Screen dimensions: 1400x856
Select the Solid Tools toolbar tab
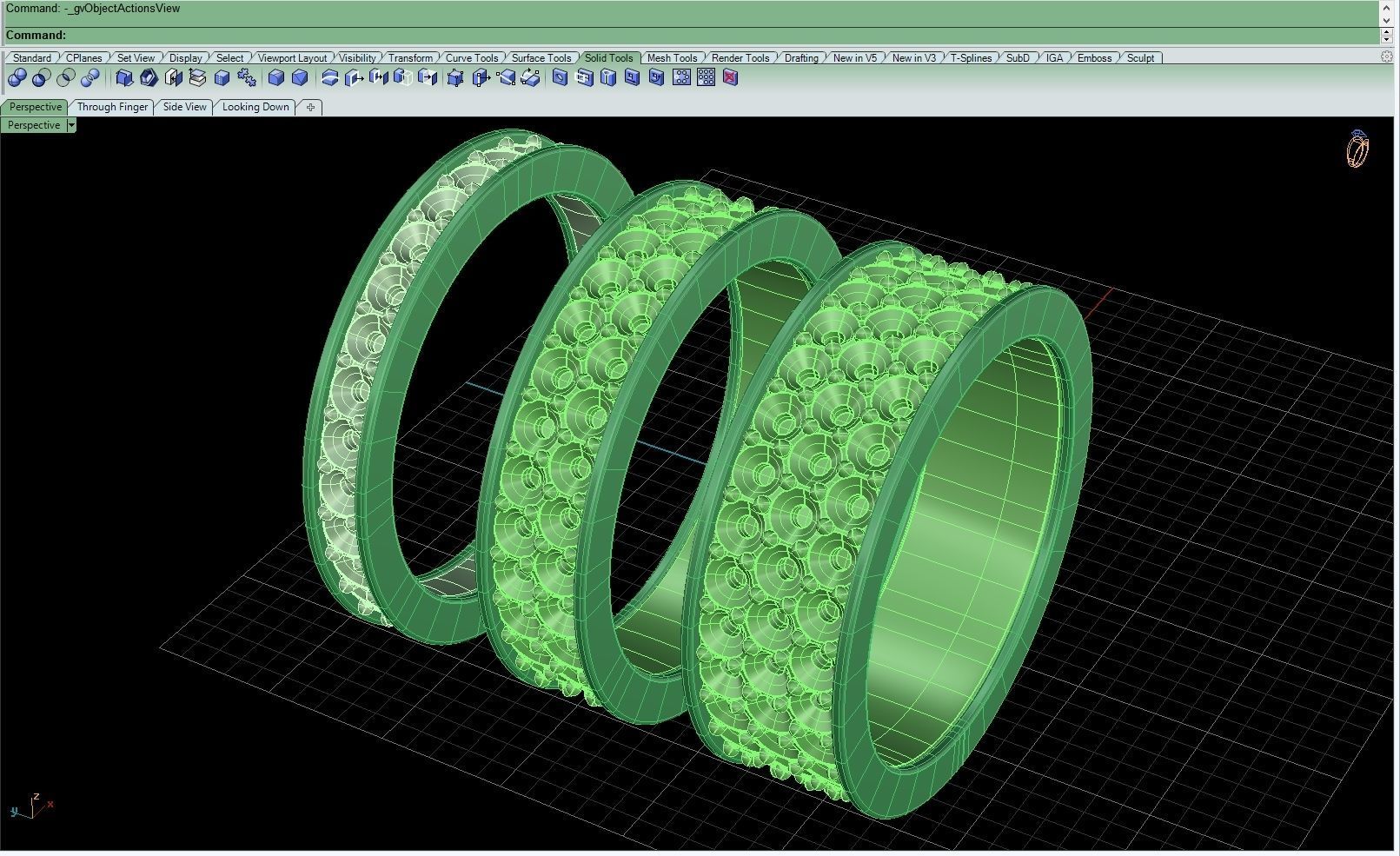(609, 58)
